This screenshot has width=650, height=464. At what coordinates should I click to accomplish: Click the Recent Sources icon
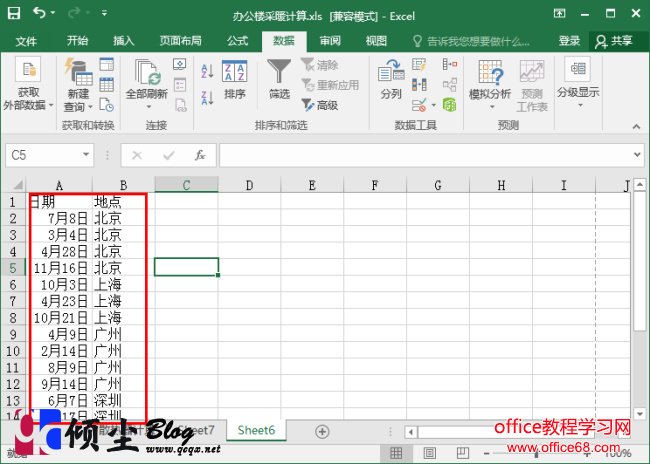pos(107,104)
